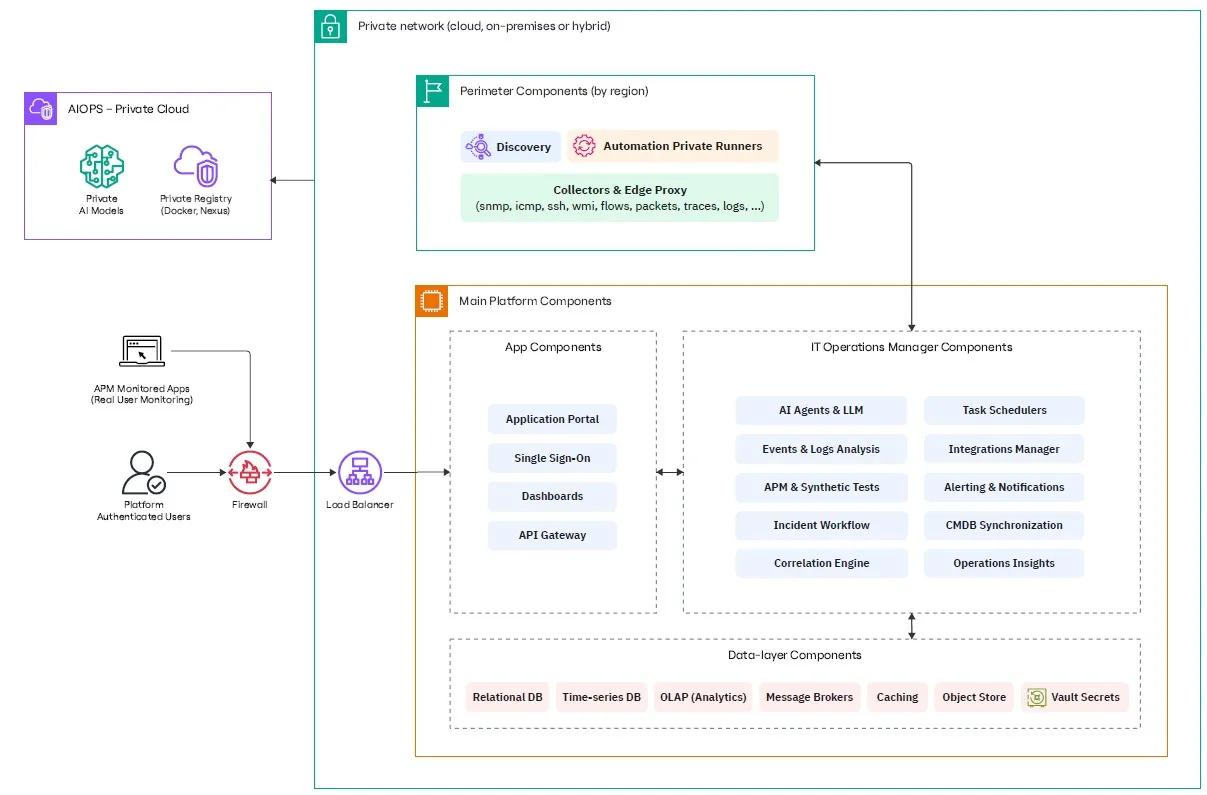Click "IT Operations Manager Components" heading
Screen dimensions: 1207x795
click(x=911, y=347)
